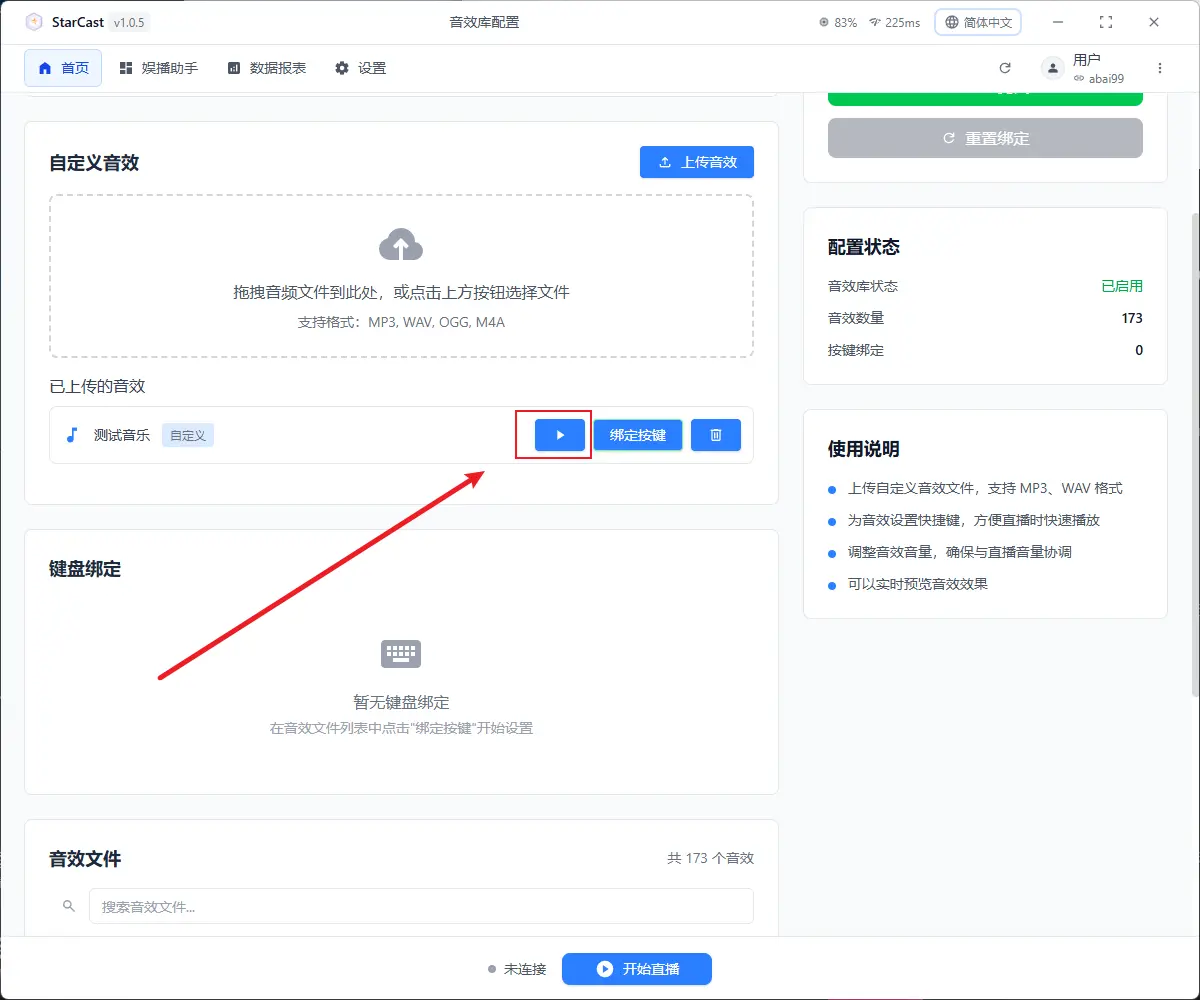Click the cloud upload icon in drop zone
The image size is (1200, 1000).
(401, 245)
